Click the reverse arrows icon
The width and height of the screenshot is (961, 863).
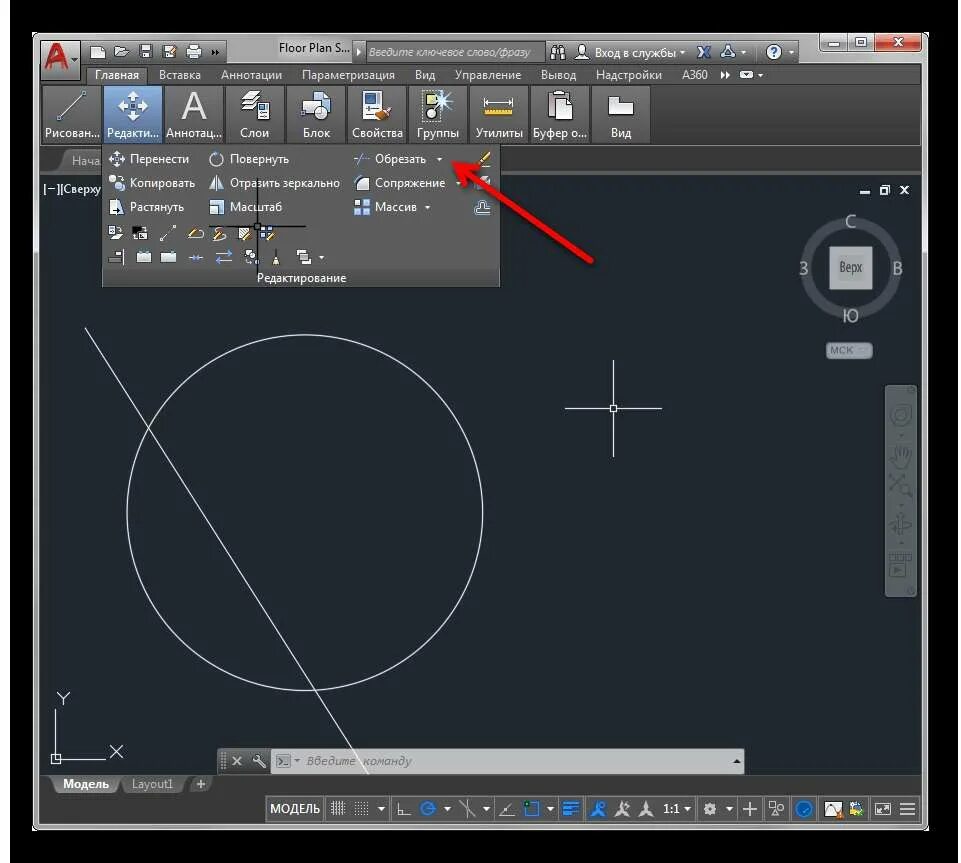click(x=224, y=257)
